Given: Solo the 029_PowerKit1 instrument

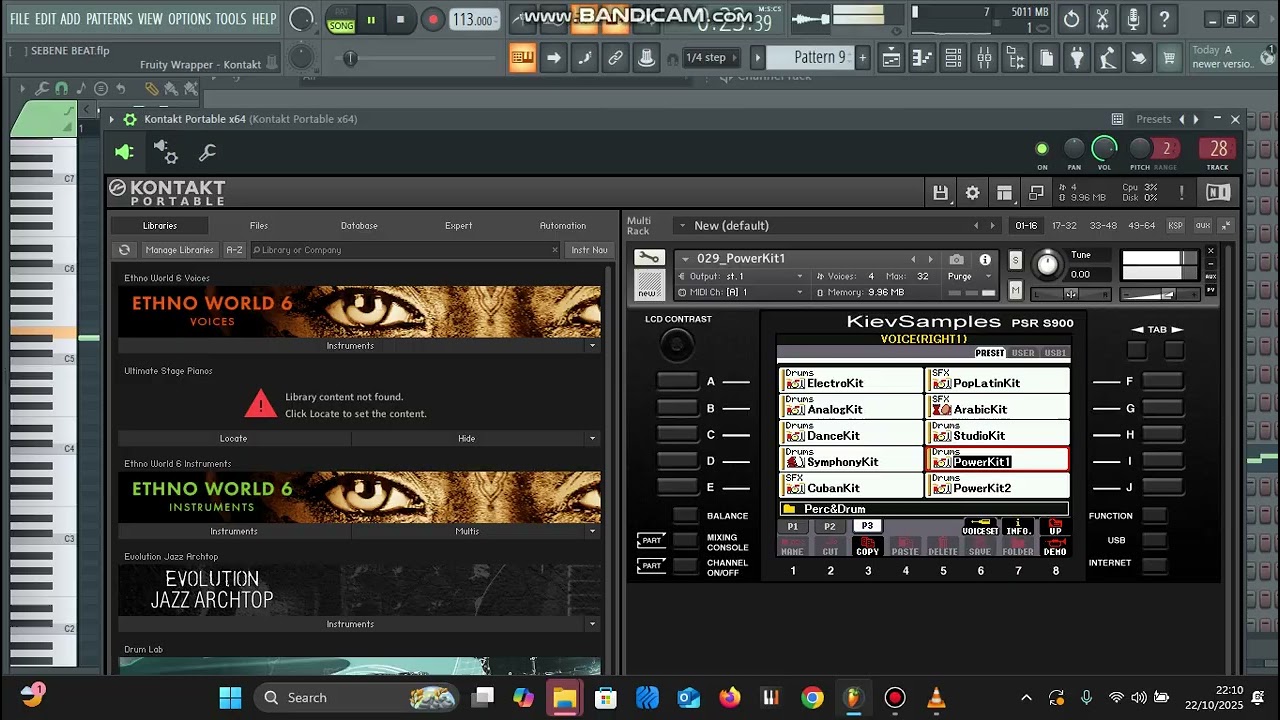Looking at the screenshot, I should tap(1015, 260).
